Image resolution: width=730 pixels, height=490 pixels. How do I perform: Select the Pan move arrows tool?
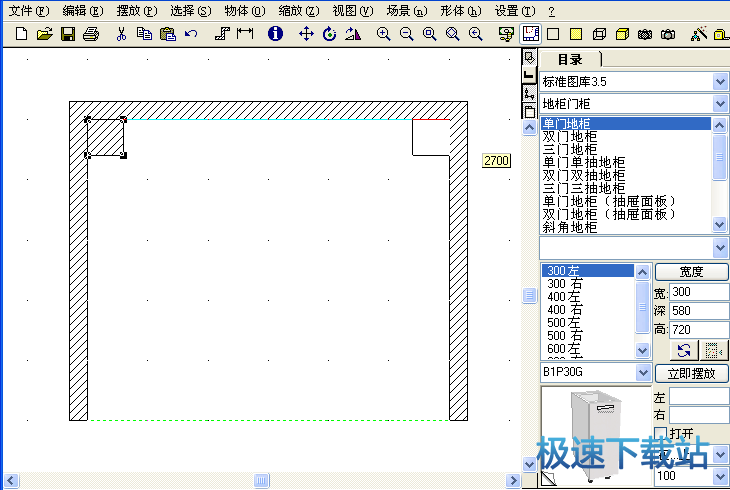307,34
